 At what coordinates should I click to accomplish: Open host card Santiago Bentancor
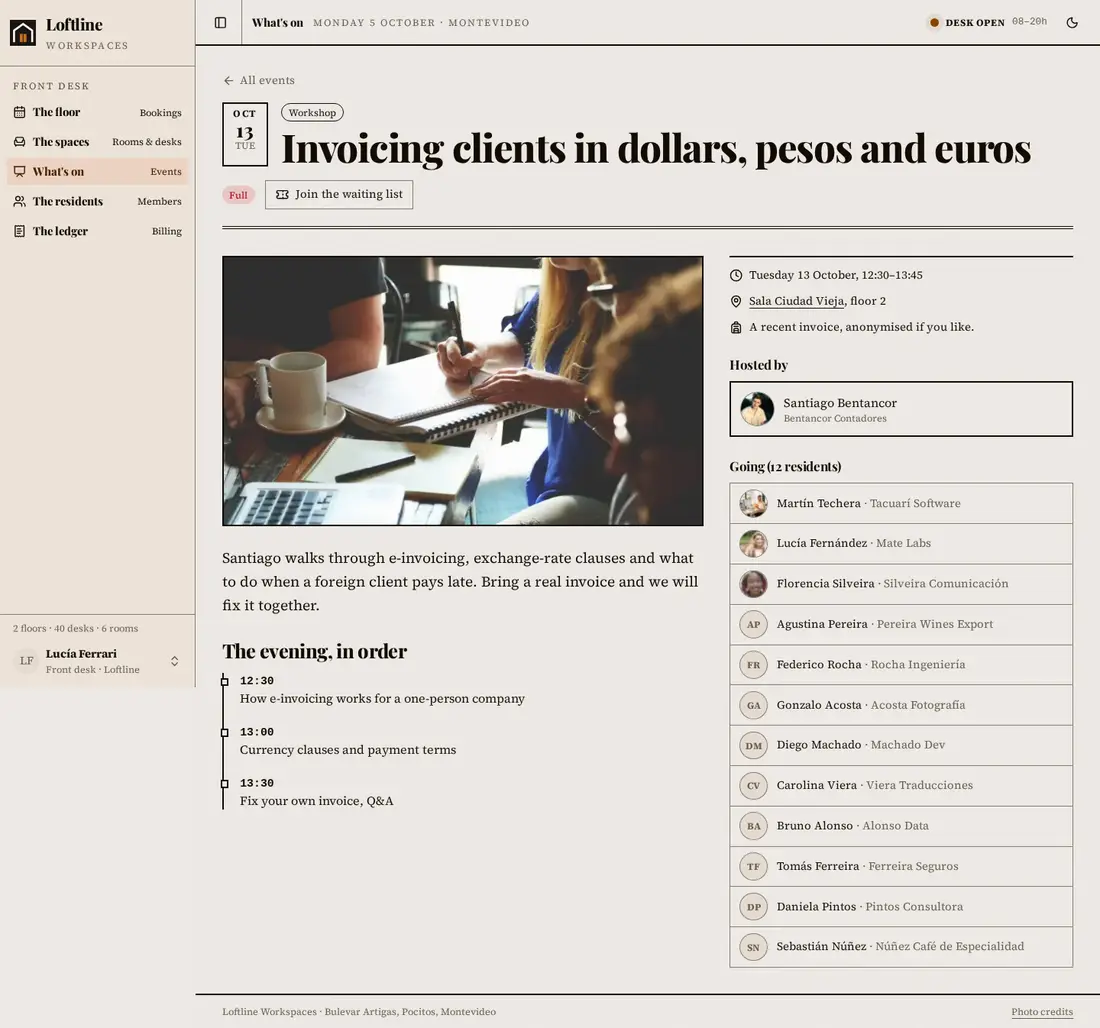click(901, 409)
